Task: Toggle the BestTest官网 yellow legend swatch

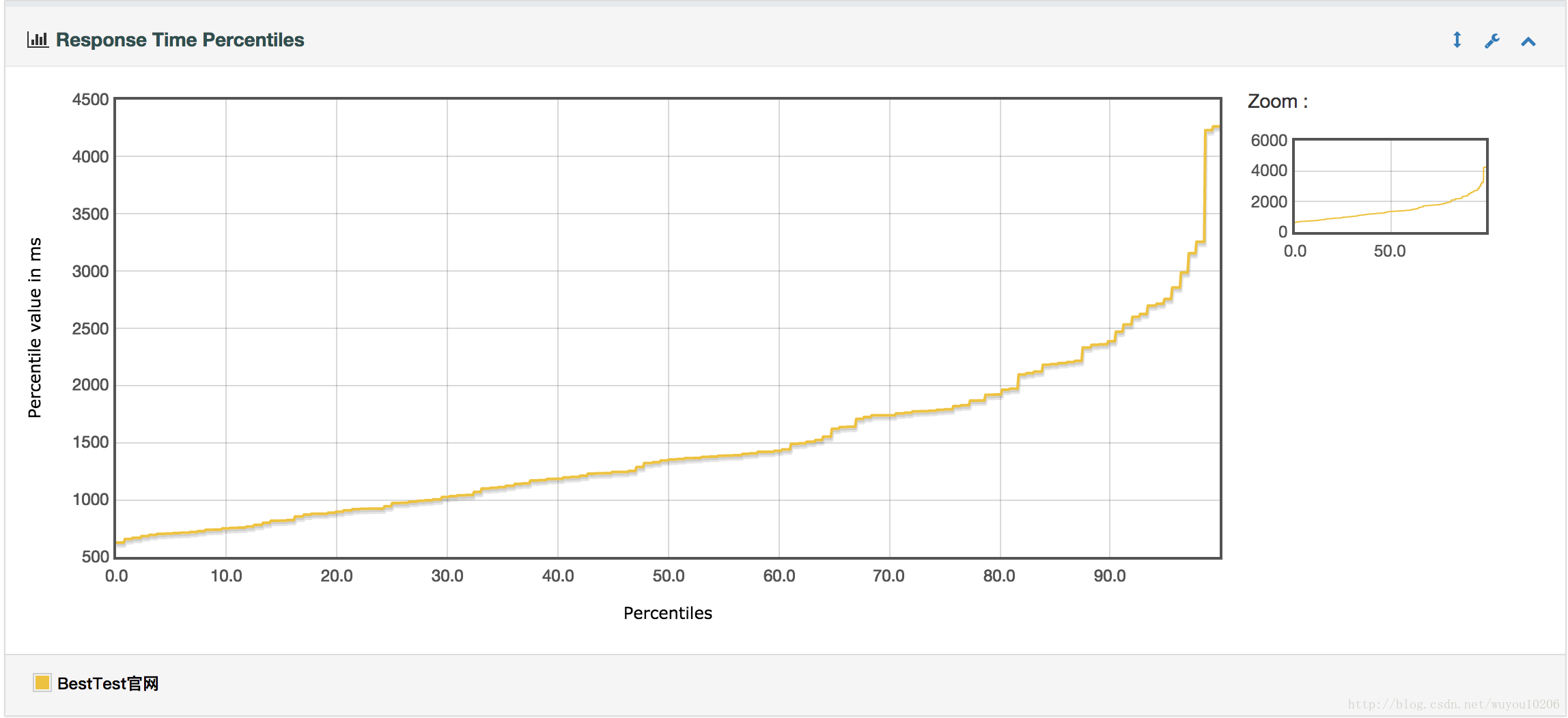Action: pos(42,683)
